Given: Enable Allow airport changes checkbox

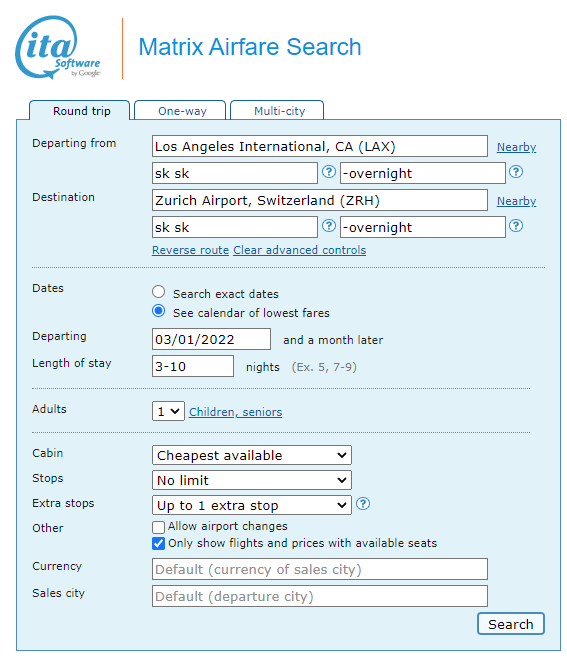Looking at the screenshot, I should click(x=158, y=527).
